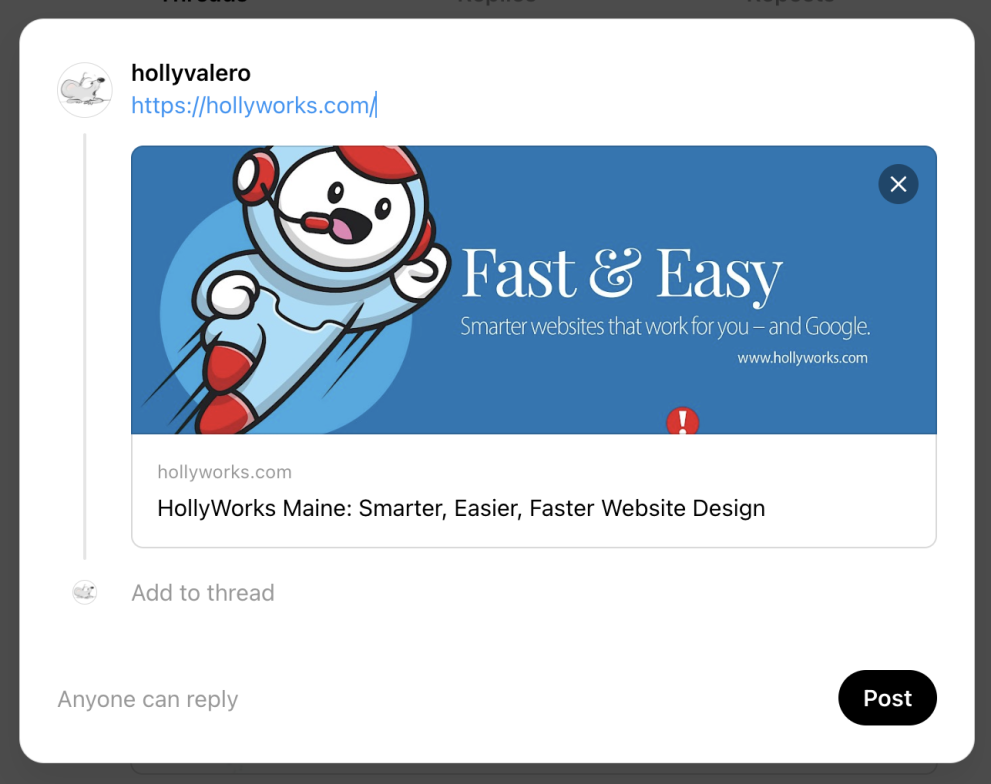This screenshot has height=784, width=991.
Task: Click the small avatar beside Add to thread
Action: click(85, 593)
